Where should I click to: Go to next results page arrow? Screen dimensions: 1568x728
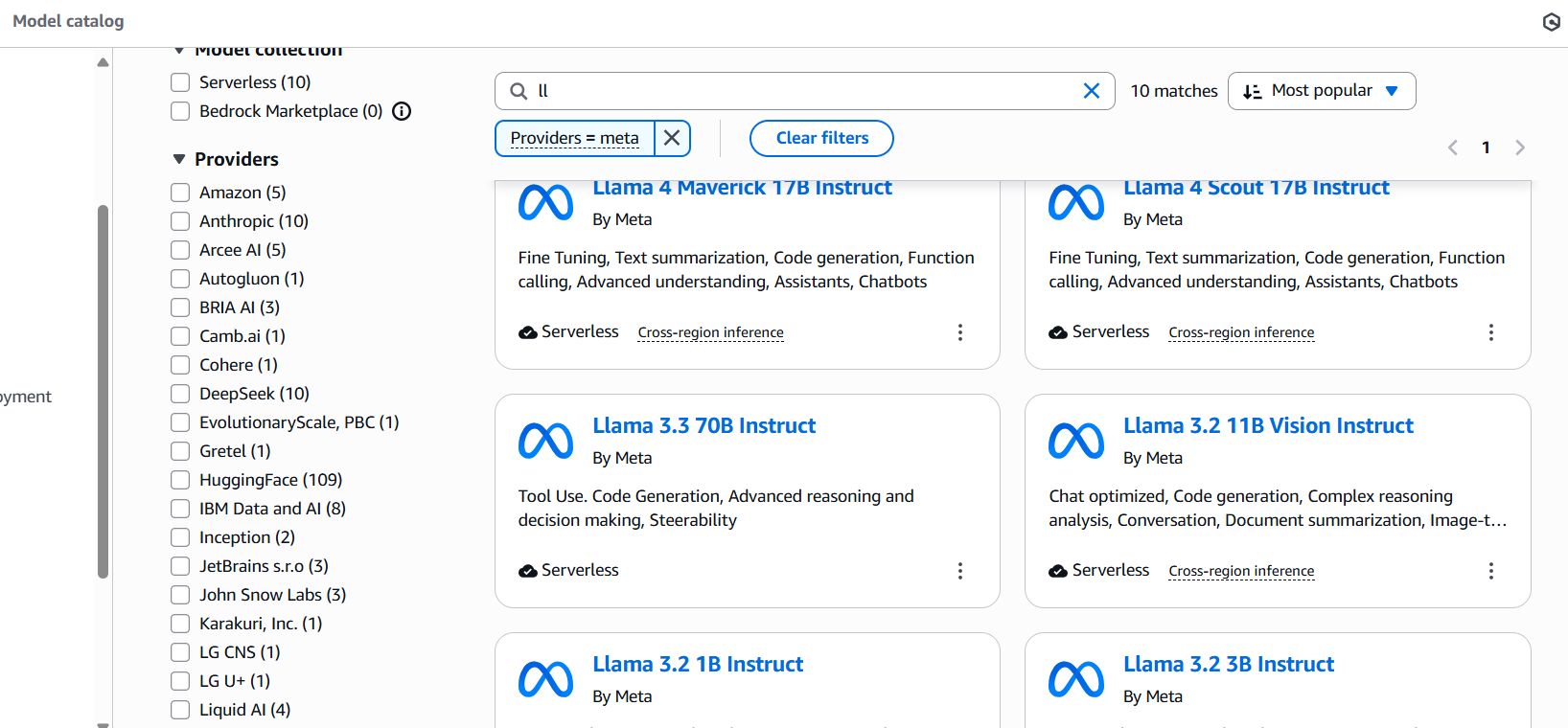click(1519, 148)
